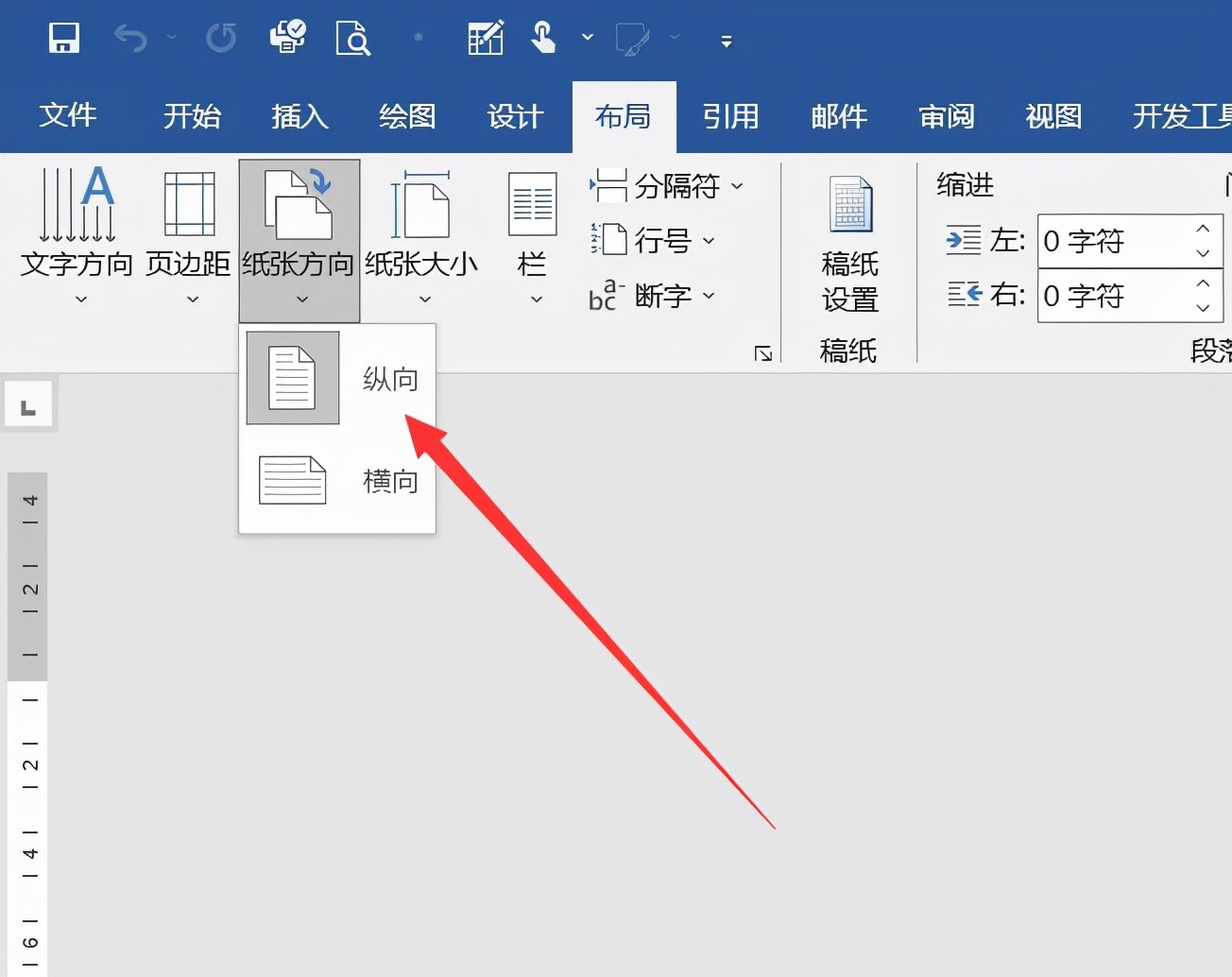Click 纸张方向 orientation button
Screen dimensions: 1232x977
tap(299, 240)
